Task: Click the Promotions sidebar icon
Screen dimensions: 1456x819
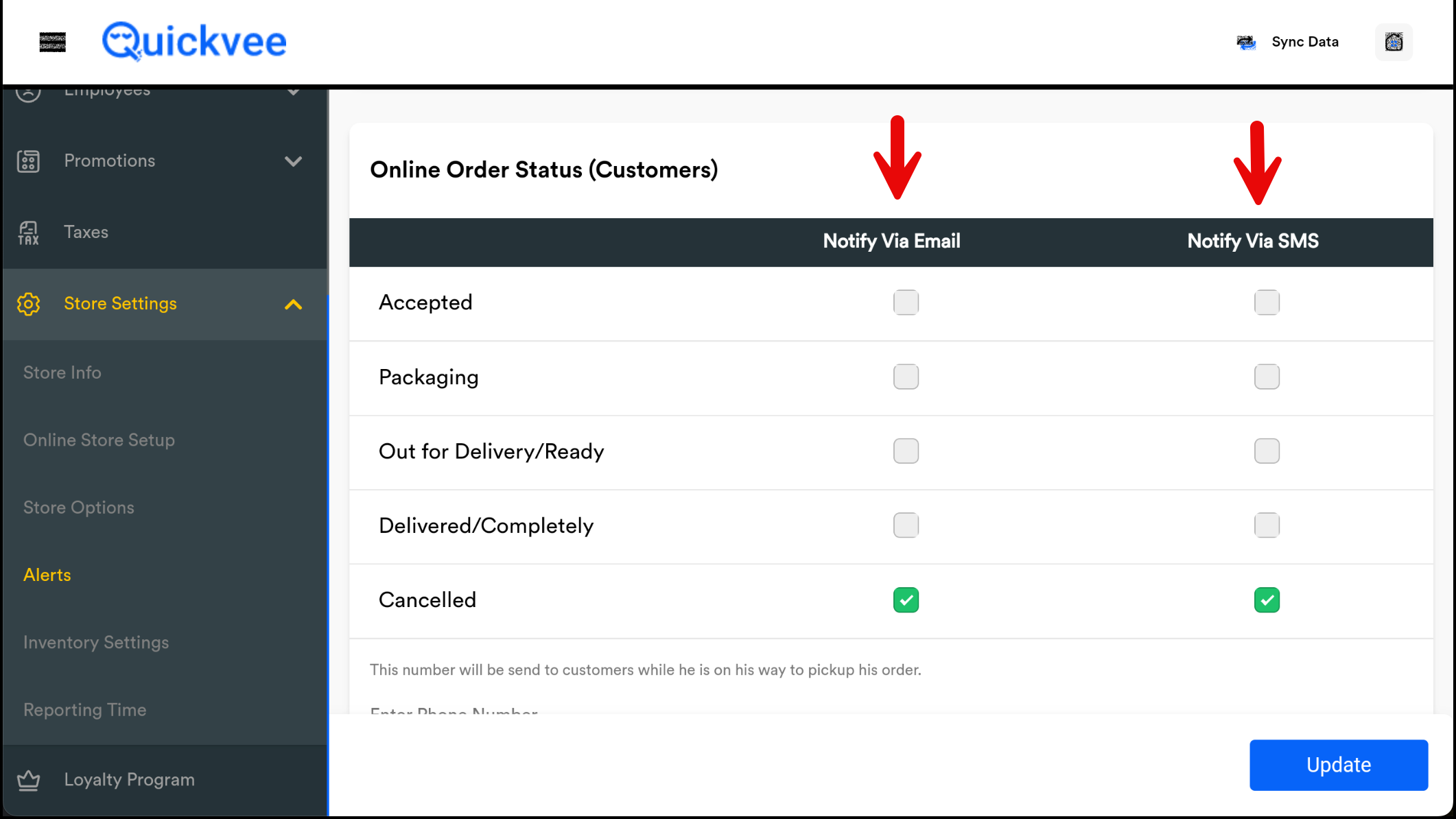Action: click(x=28, y=161)
